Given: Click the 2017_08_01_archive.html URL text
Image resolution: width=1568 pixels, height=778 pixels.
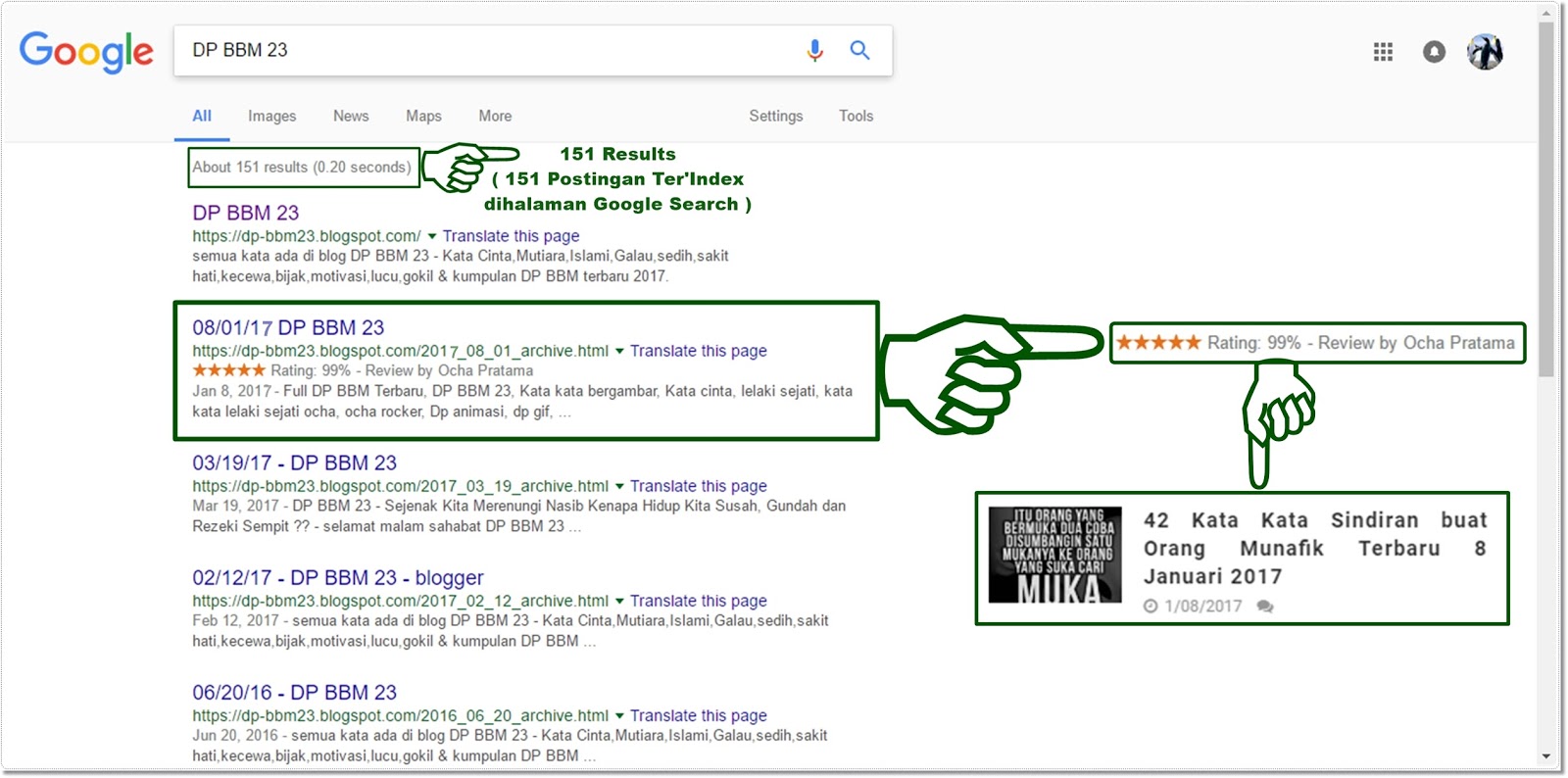Looking at the screenshot, I should pyautogui.click(x=401, y=351).
